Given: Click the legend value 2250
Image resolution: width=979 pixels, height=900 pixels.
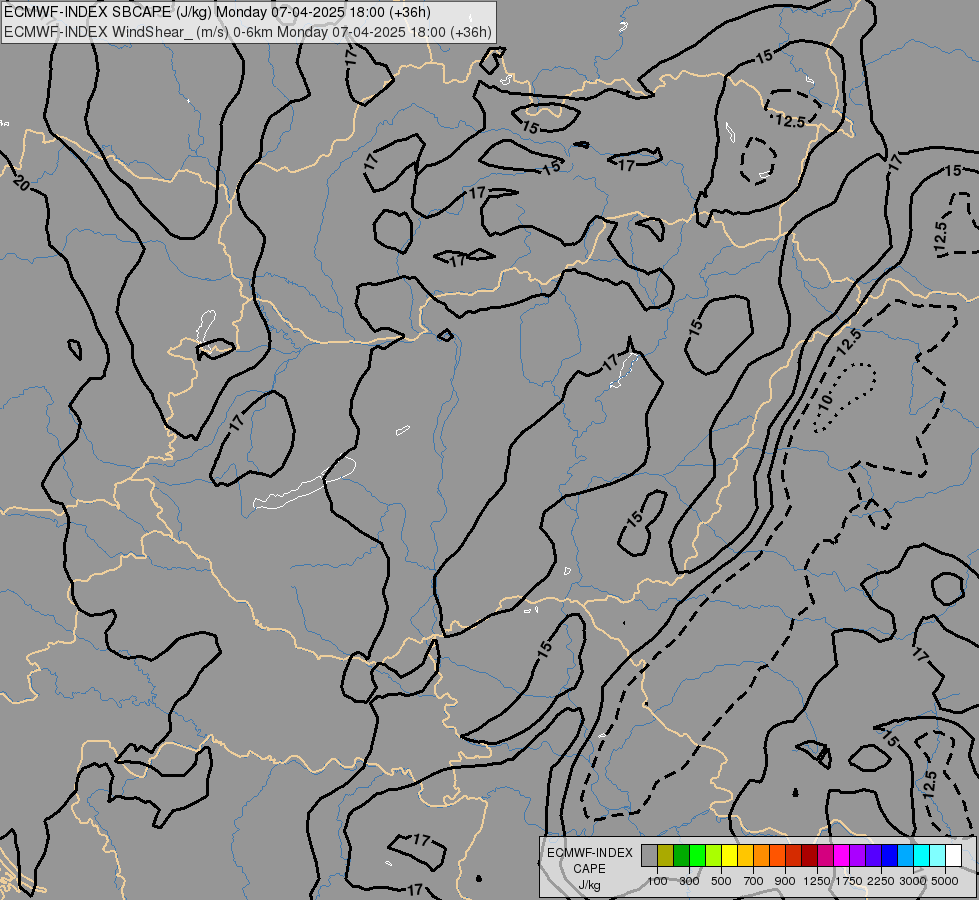Looking at the screenshot, I should [880, 881].
